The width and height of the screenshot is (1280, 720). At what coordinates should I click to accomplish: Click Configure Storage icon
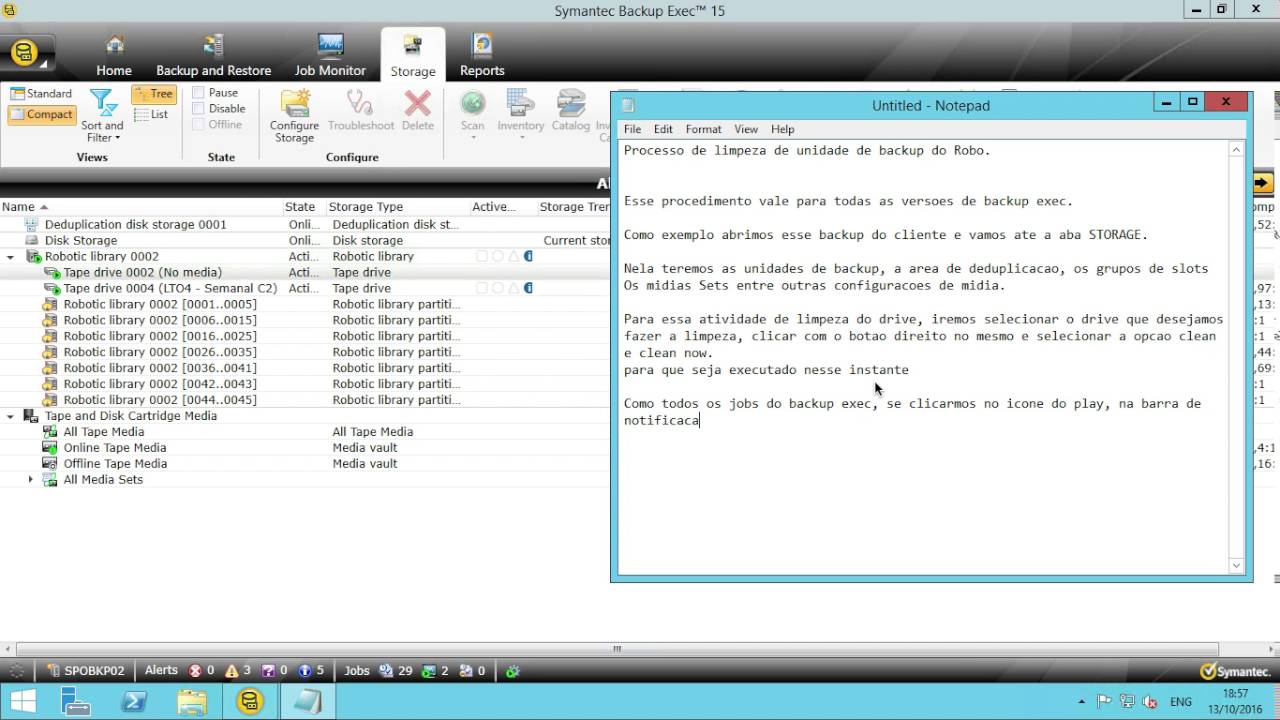coord(295,103)
